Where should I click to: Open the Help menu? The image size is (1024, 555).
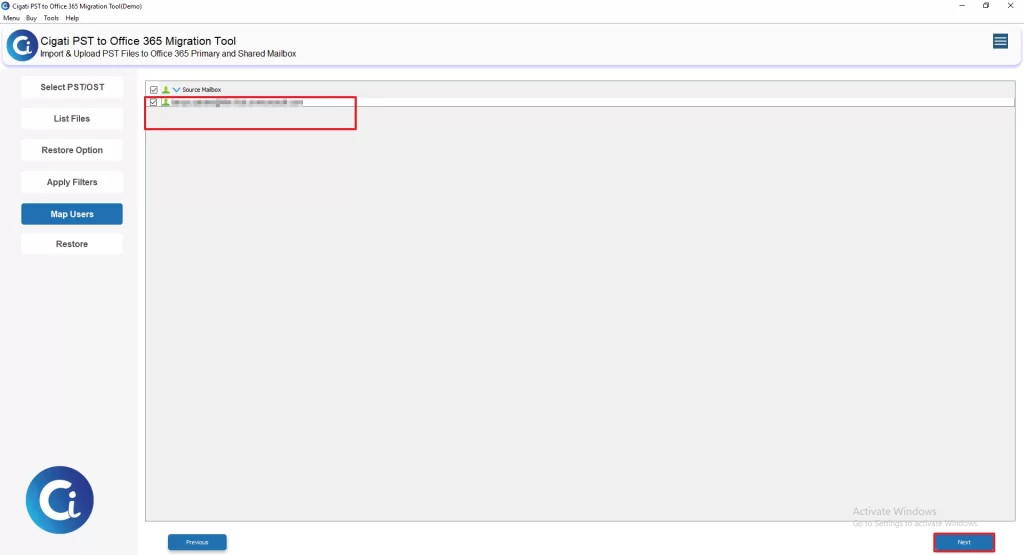[x=72, y=18]
